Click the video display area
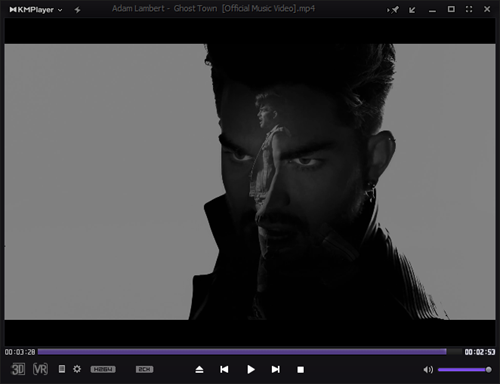500x384 pixels. pyautogui.click(x=250, y=182)
